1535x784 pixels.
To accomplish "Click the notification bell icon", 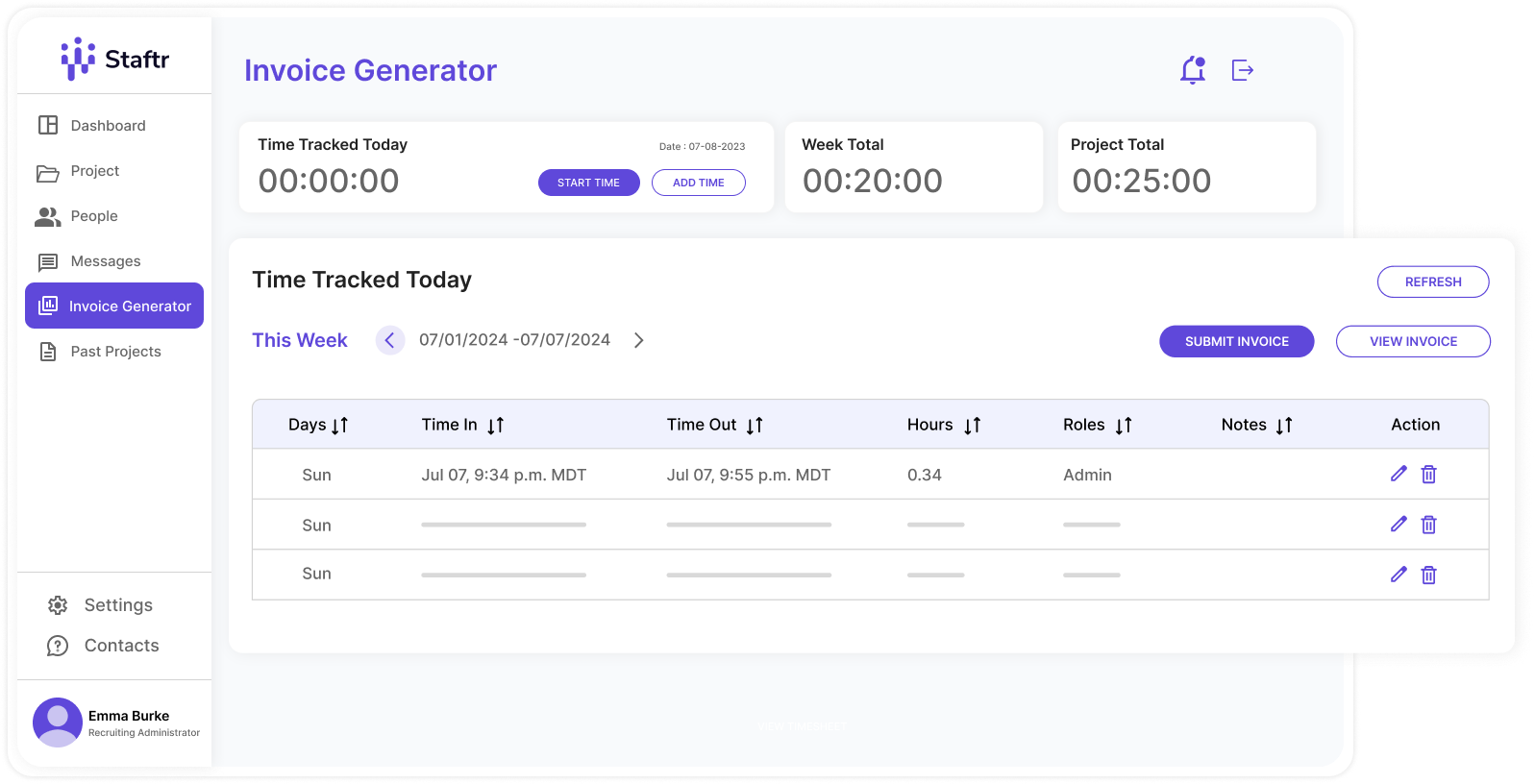I will tap(1193, 70).
